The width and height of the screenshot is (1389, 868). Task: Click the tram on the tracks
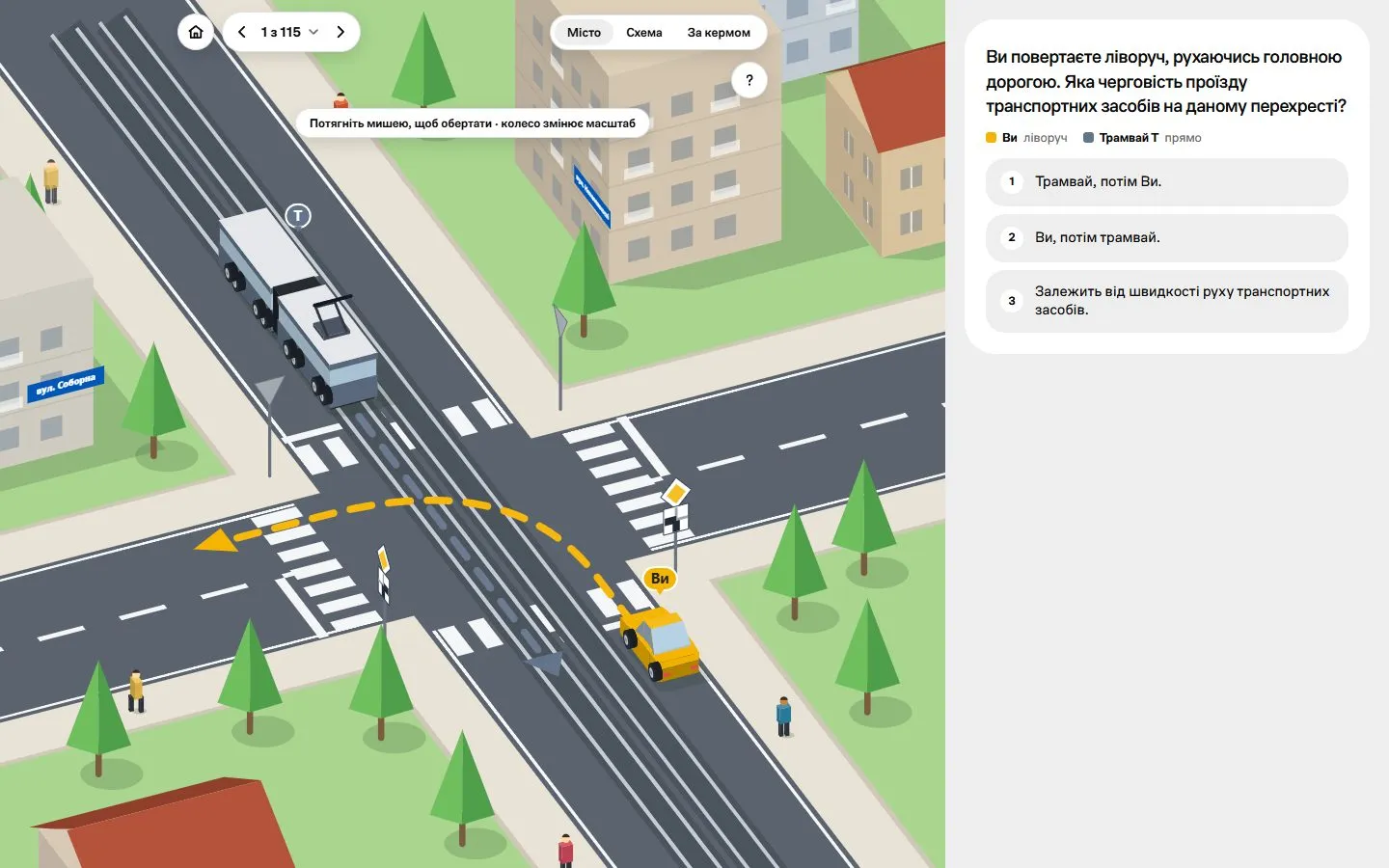[298, 307]
